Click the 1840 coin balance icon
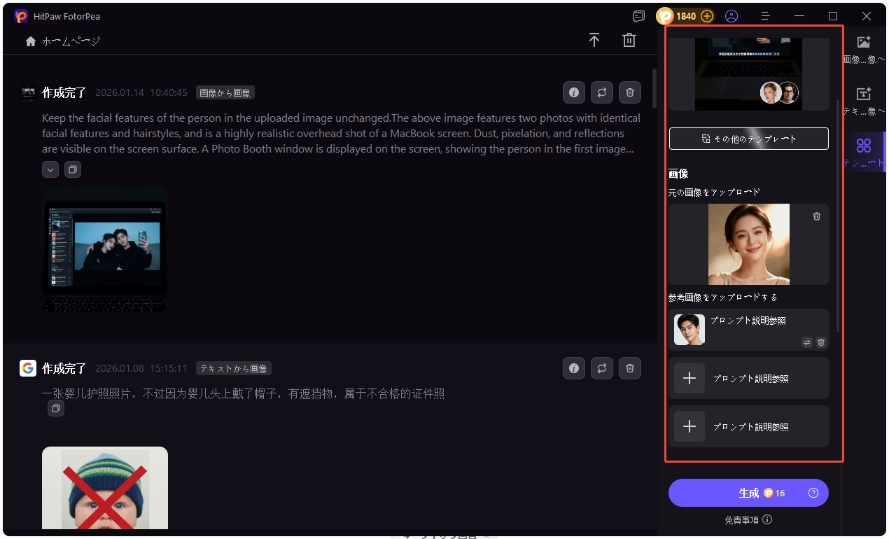 664,16
